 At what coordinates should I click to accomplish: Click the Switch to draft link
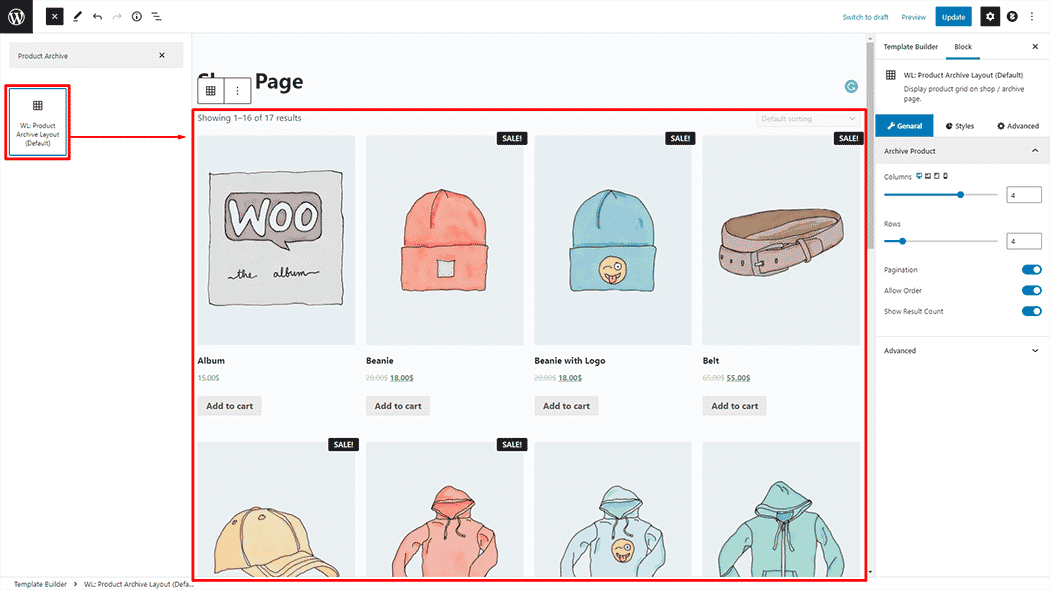pyautogui.click(x=865, y=17)
